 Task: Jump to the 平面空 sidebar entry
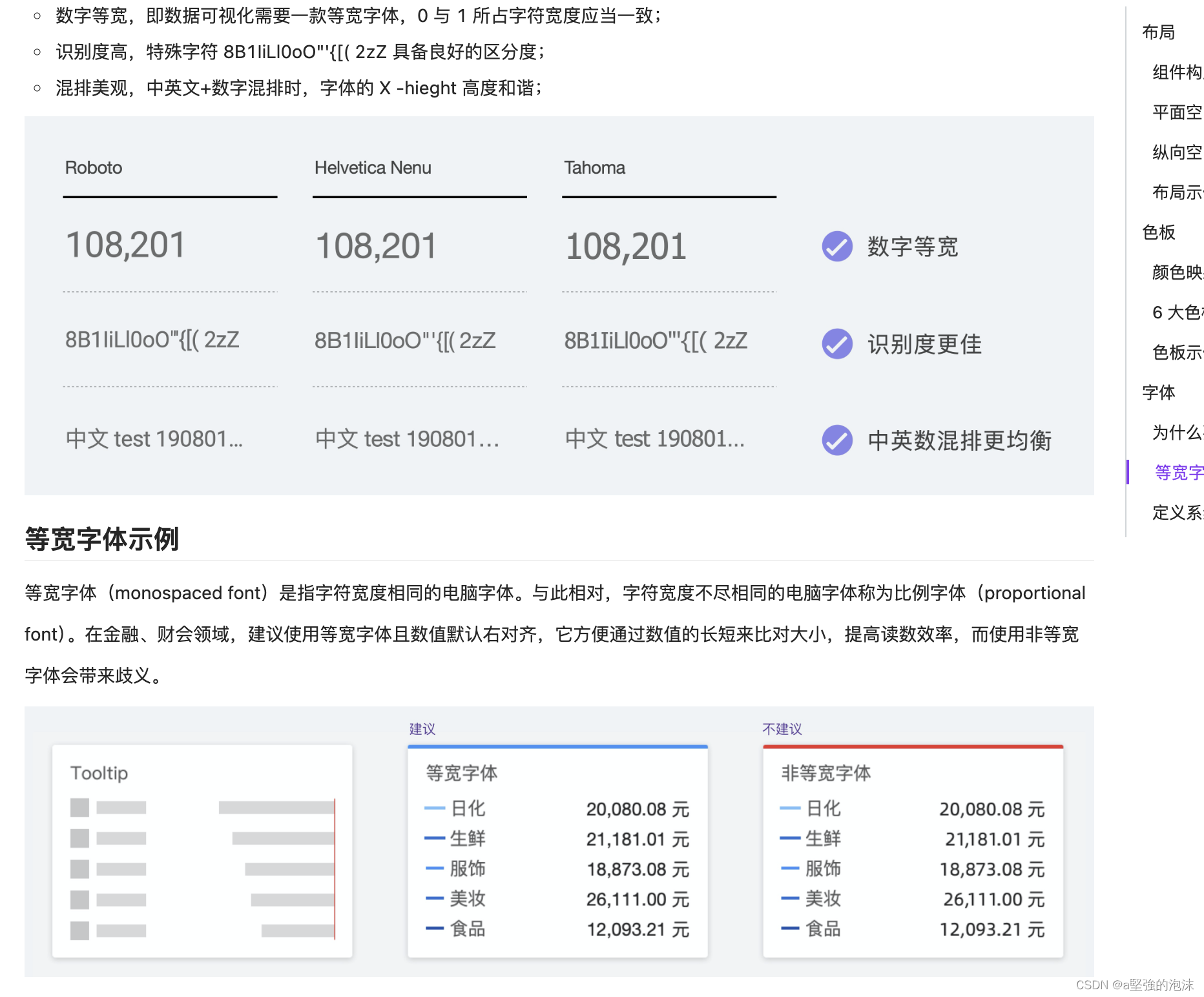(1178, 112)
